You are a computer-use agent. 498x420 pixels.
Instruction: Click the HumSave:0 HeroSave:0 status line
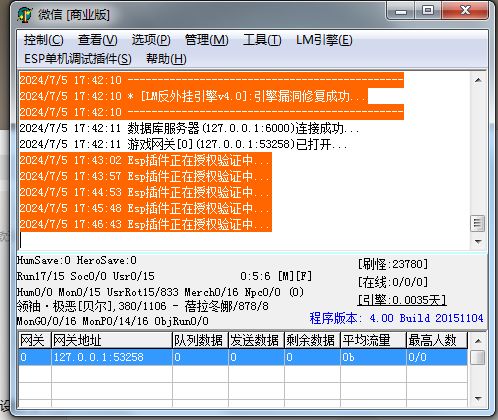point(77,260)
